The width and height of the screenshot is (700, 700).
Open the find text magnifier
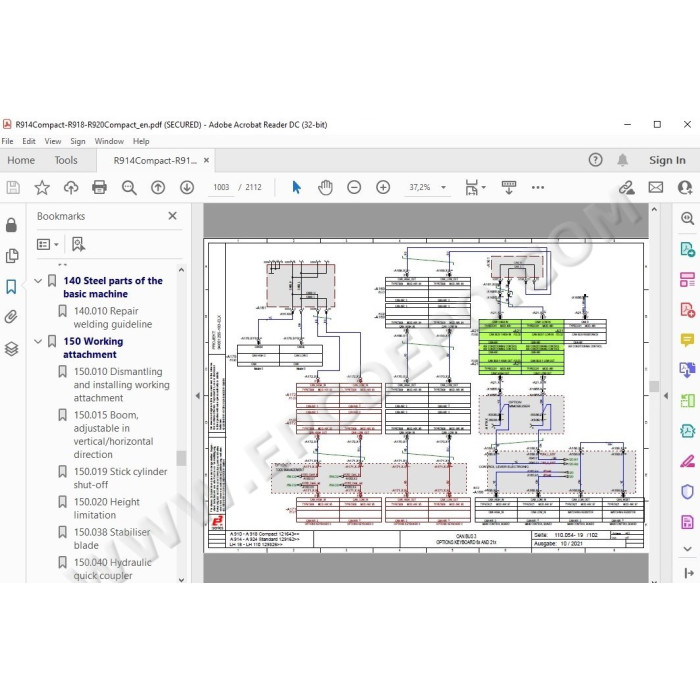coord(129,188)
